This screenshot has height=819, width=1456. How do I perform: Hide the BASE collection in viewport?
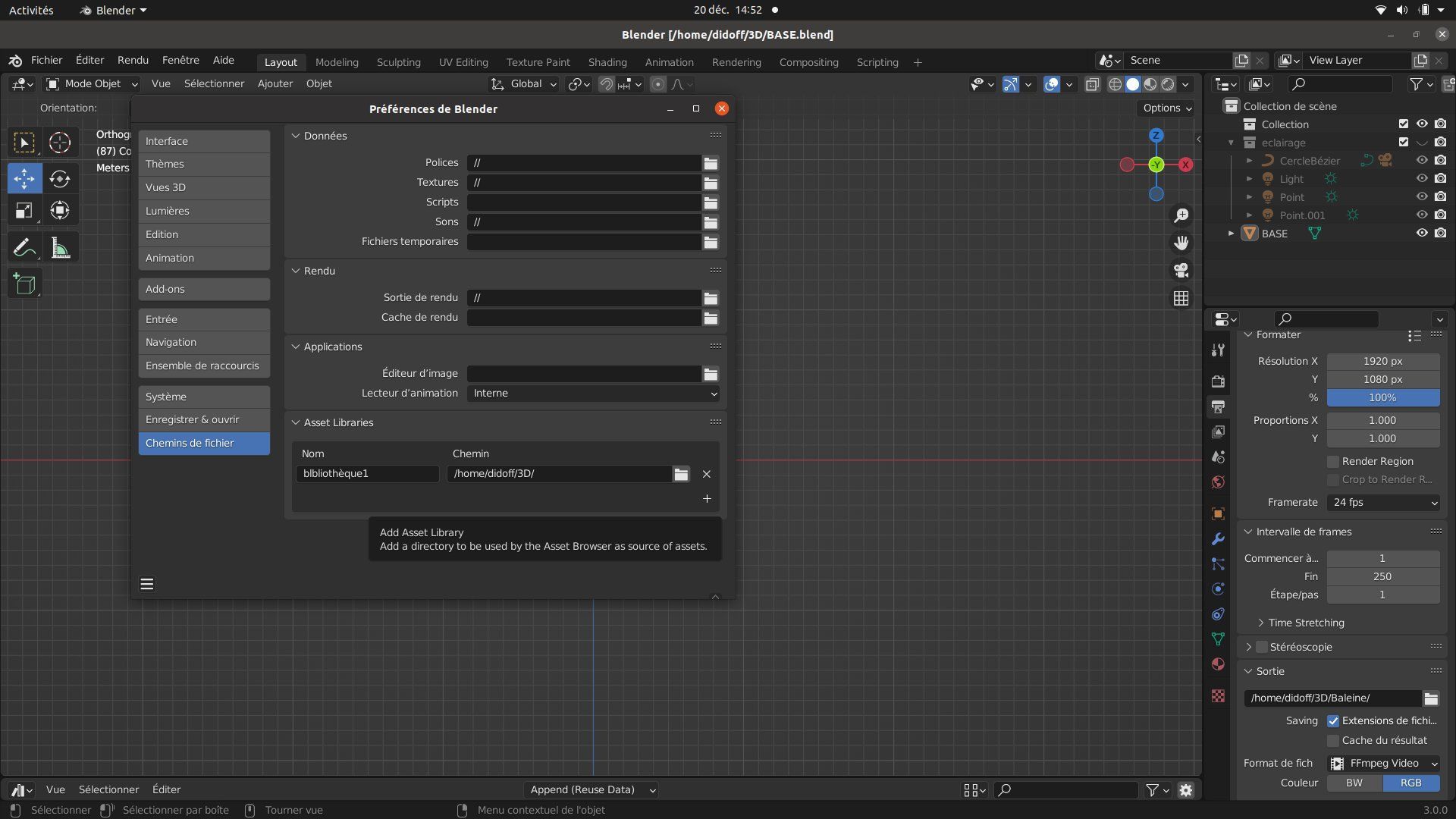point(1422,234)
